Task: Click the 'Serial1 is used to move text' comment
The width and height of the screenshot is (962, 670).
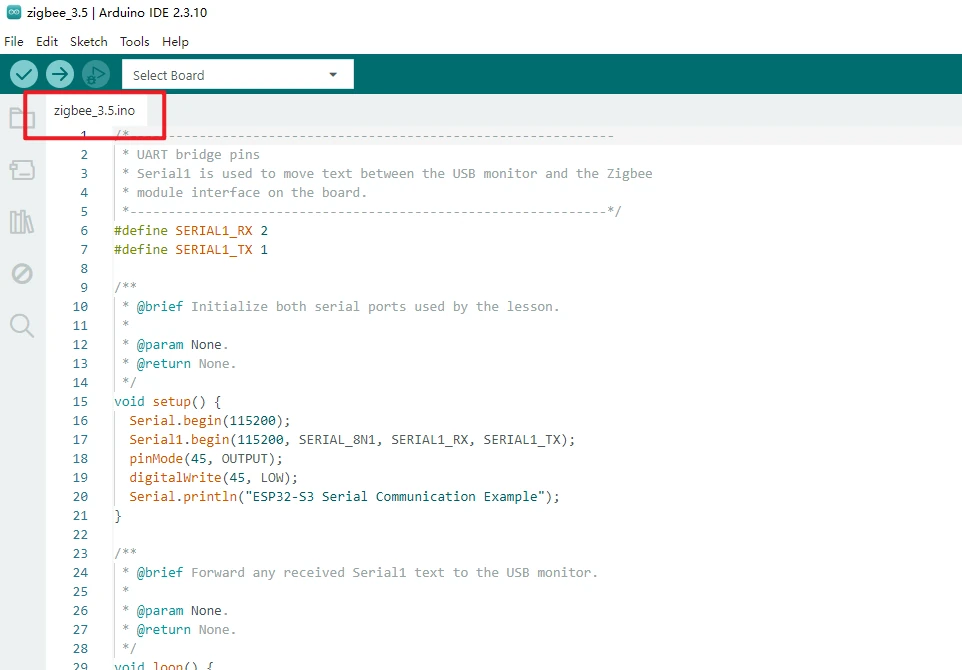Action: pyautogui.click(x=394, y=174)
